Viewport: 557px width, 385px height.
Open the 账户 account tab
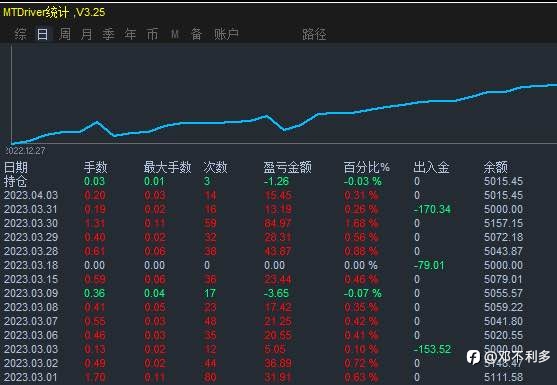pyautogui.click(x=226, y=34)
